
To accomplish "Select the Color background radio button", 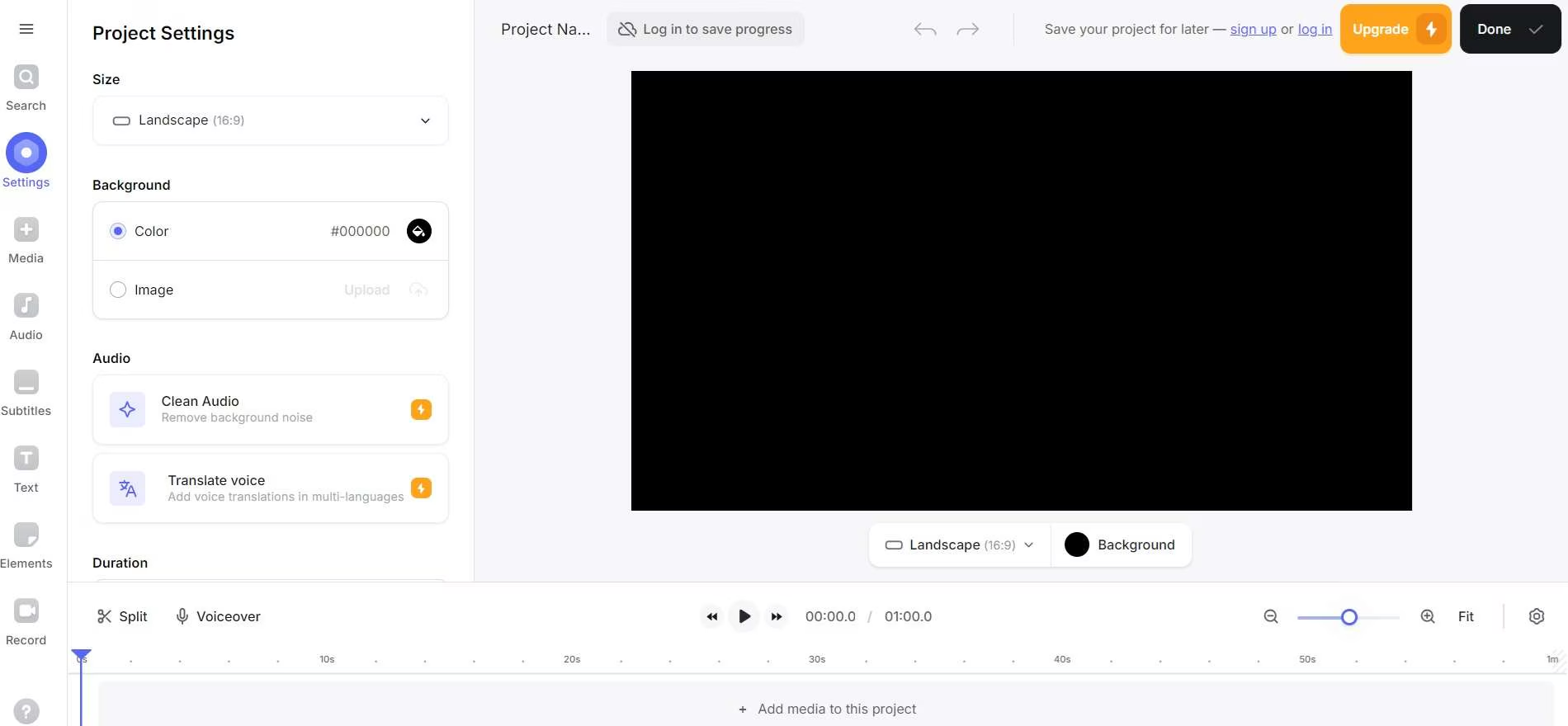I will (118, 231).
